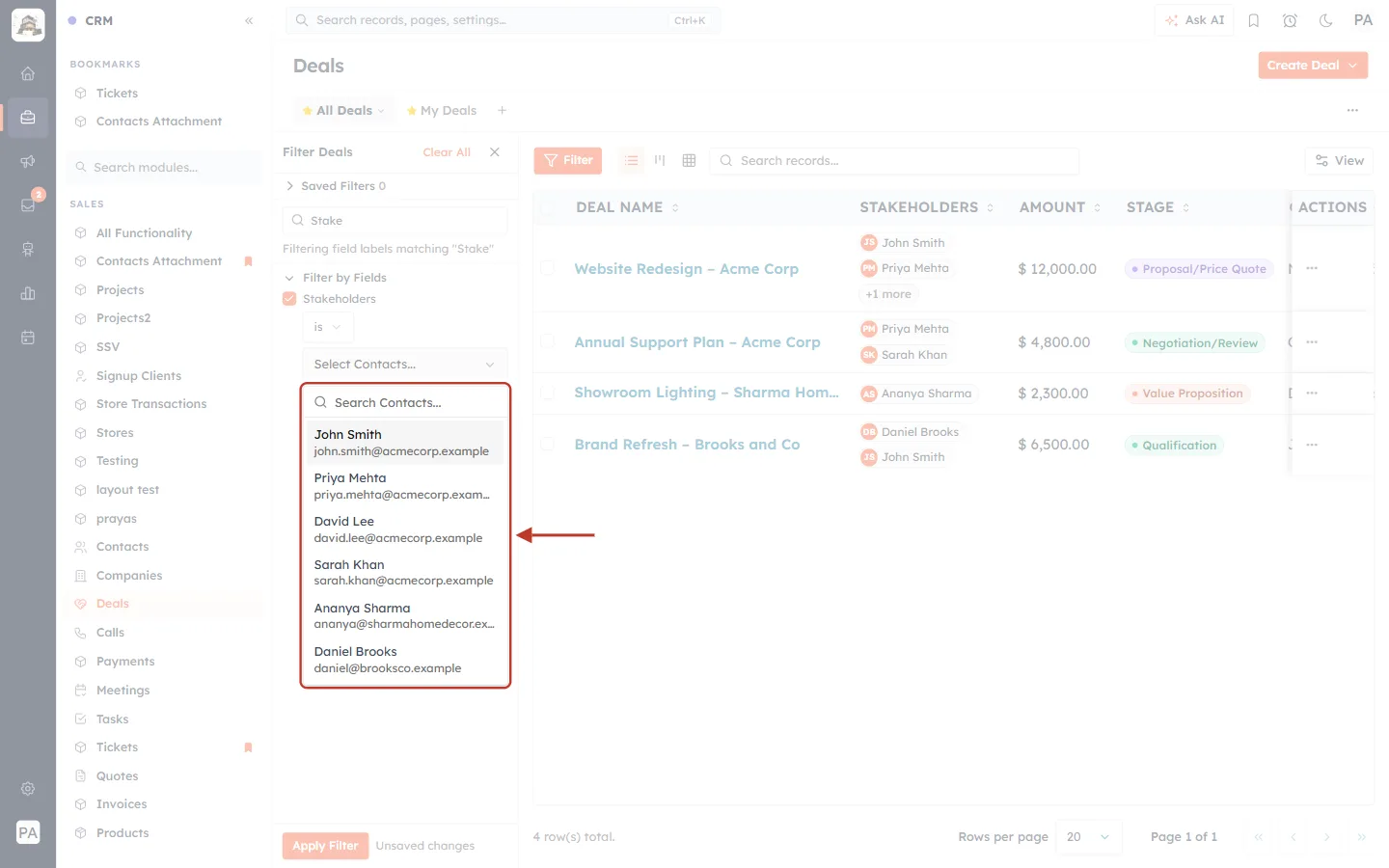Open the home icon in left rail
Viewport: 1389px width, 868px height.
[28, 73]
